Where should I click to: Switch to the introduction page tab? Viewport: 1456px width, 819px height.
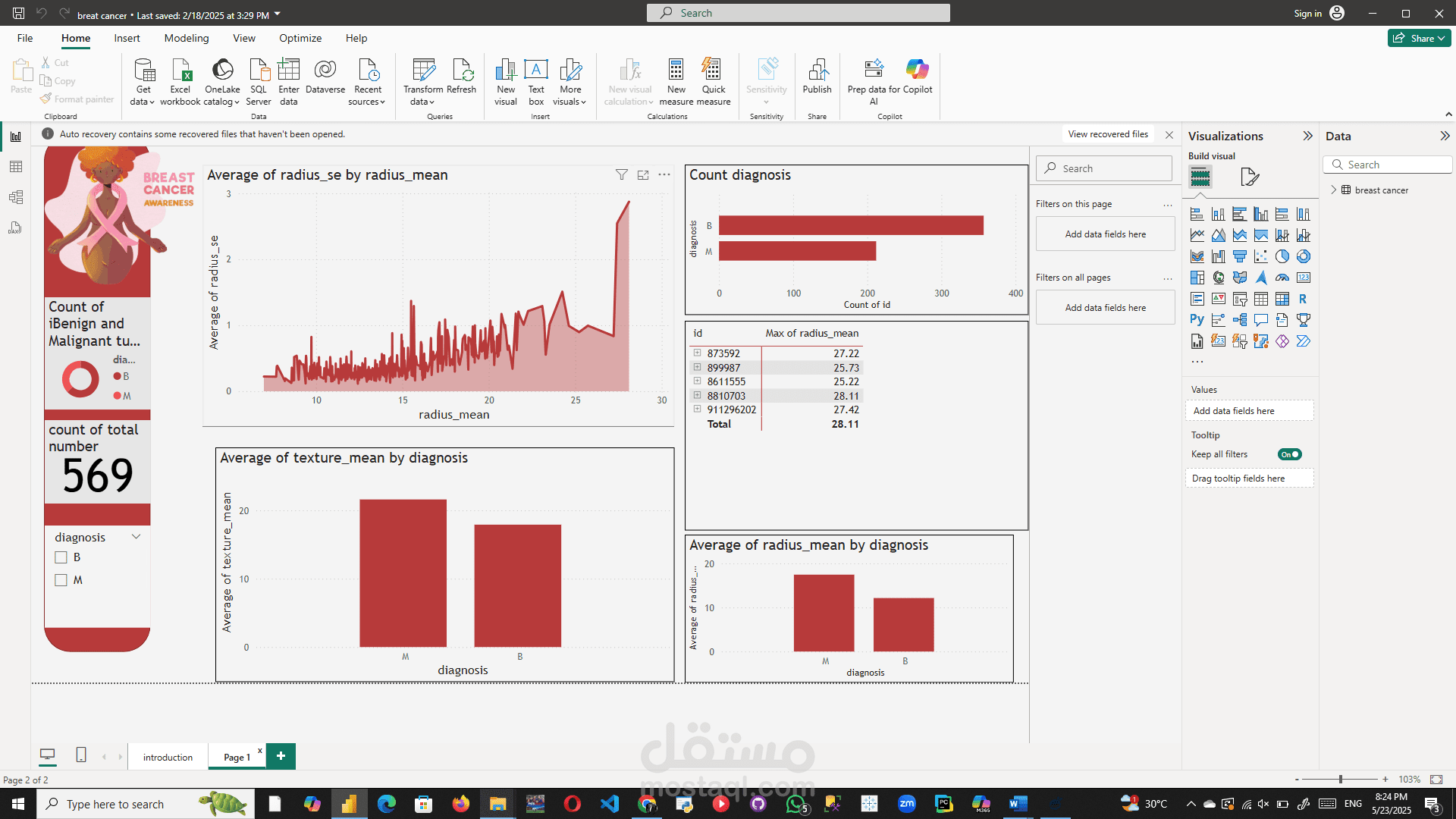(x=168, y=757)
